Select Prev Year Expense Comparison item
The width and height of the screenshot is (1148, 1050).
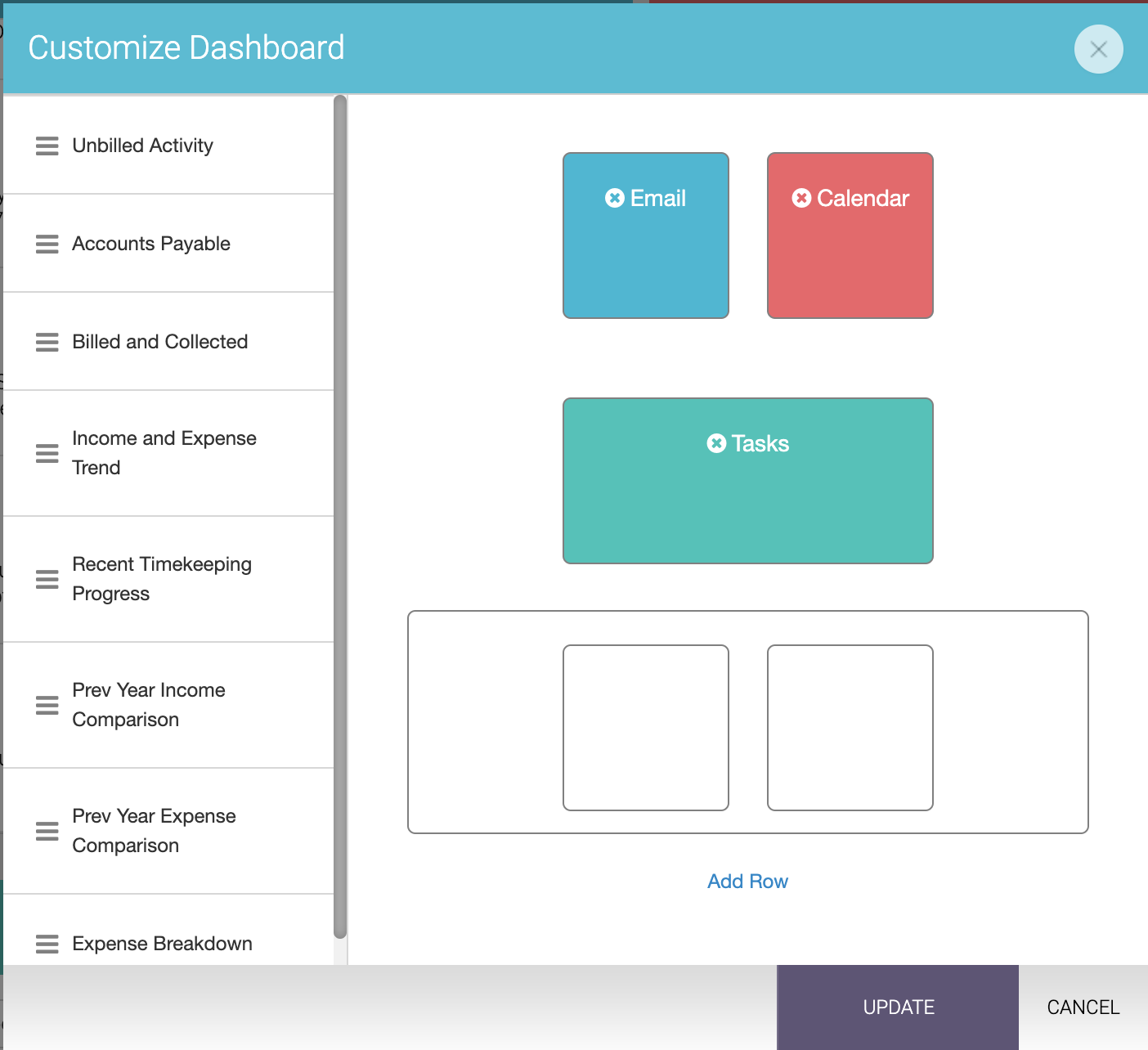tap(168, 831)
